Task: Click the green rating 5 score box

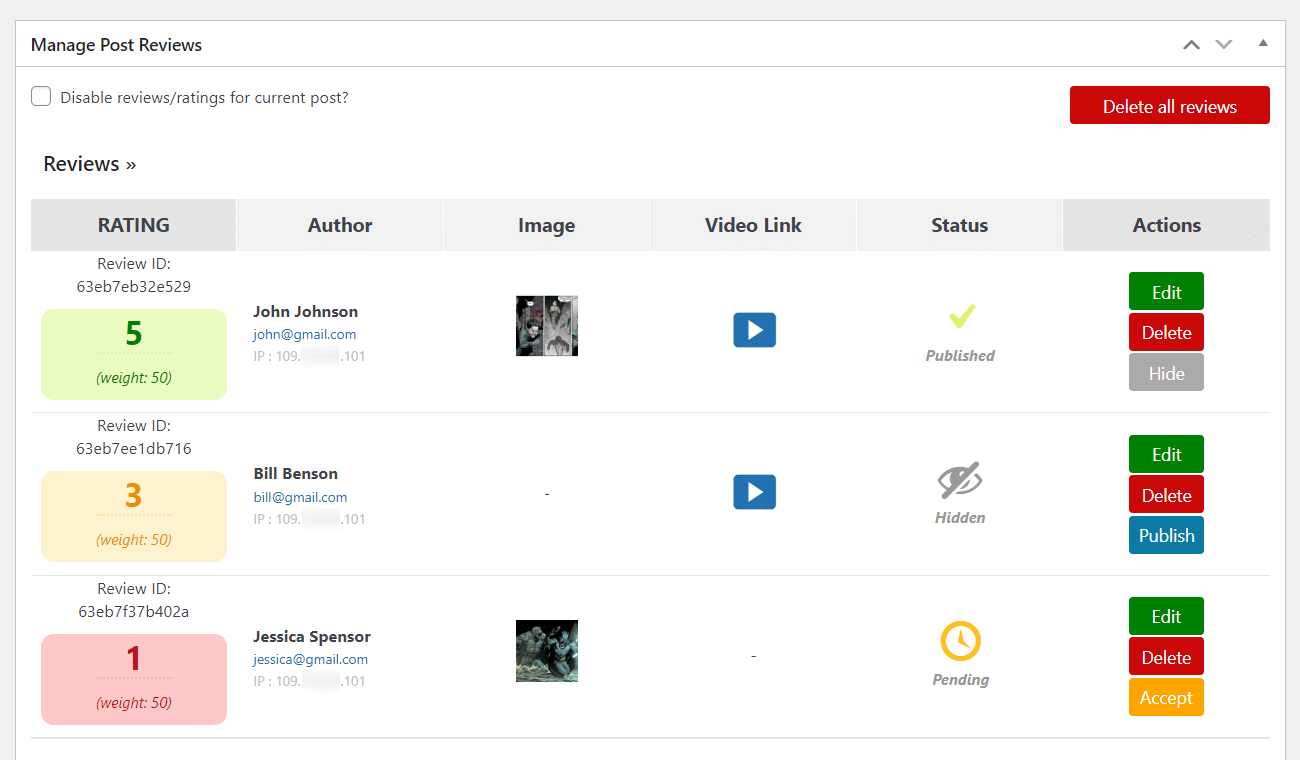Action: pos(134,354)
